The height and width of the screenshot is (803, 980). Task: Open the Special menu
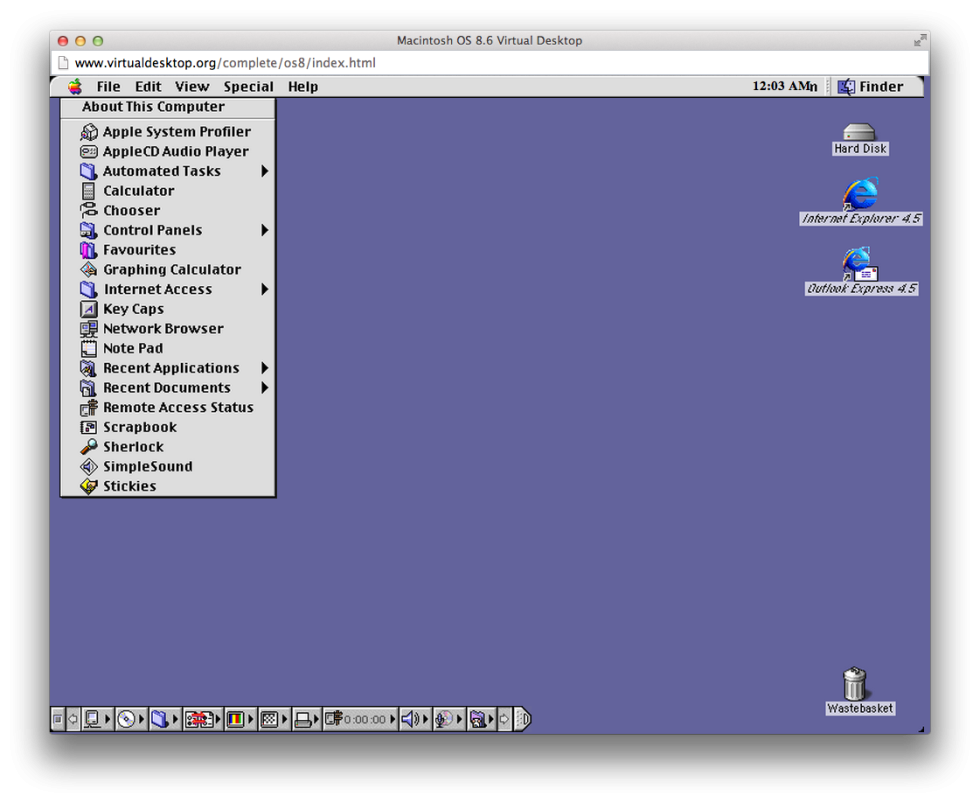pyautogui.click(x=248, y=86)
